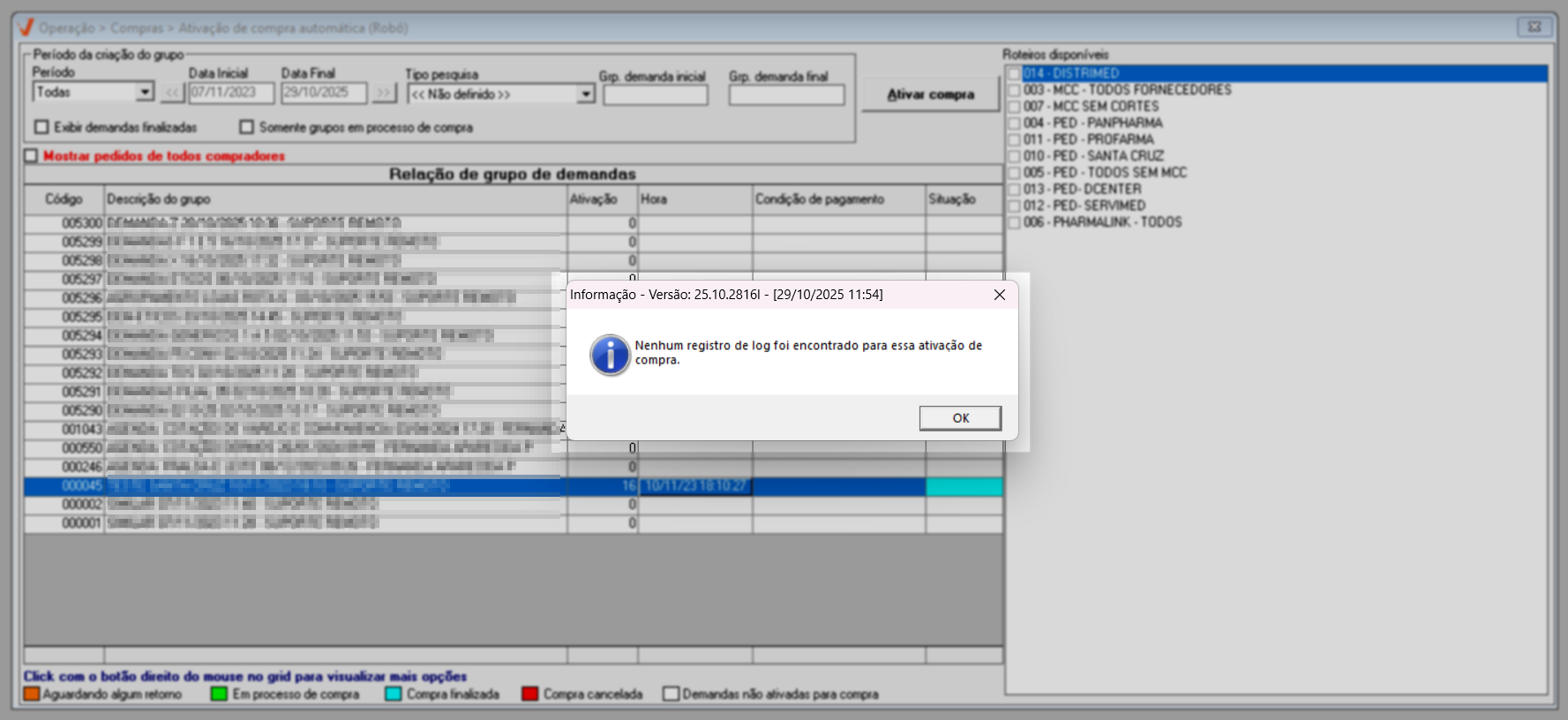Image resolution: width=1568 pixels, height=720 pixels.
Task: Enable Exibir demandas finalizadas checkbox
Action: (41, 127)
